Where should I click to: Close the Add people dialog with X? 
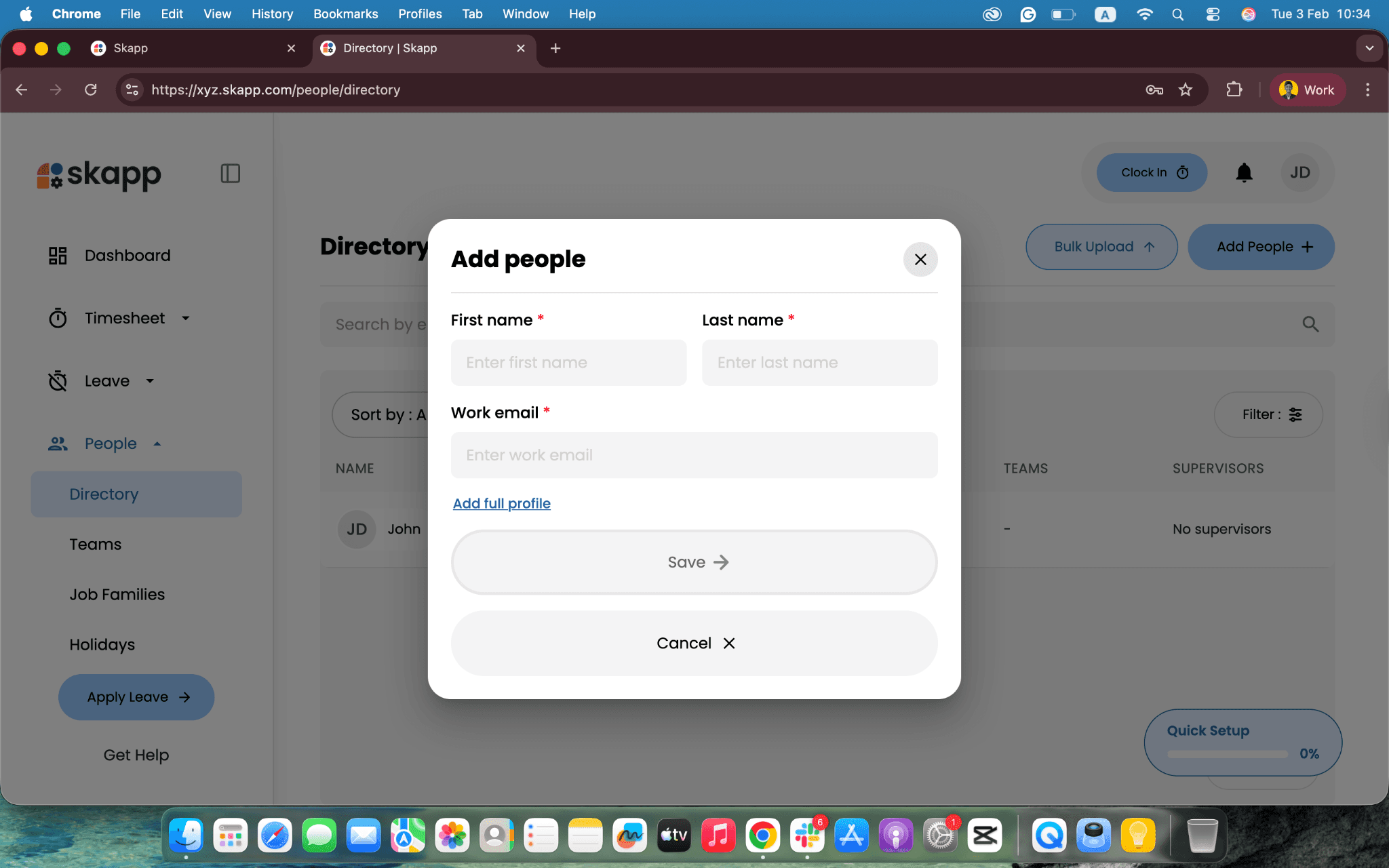click(920, 259)
